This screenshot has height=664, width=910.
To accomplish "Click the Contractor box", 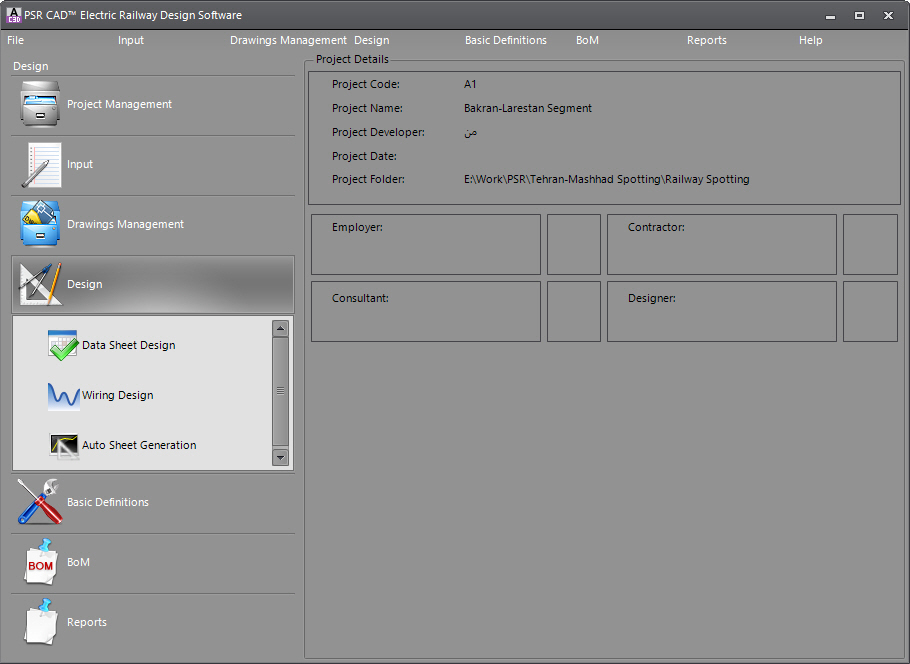I will coord(721,244).
